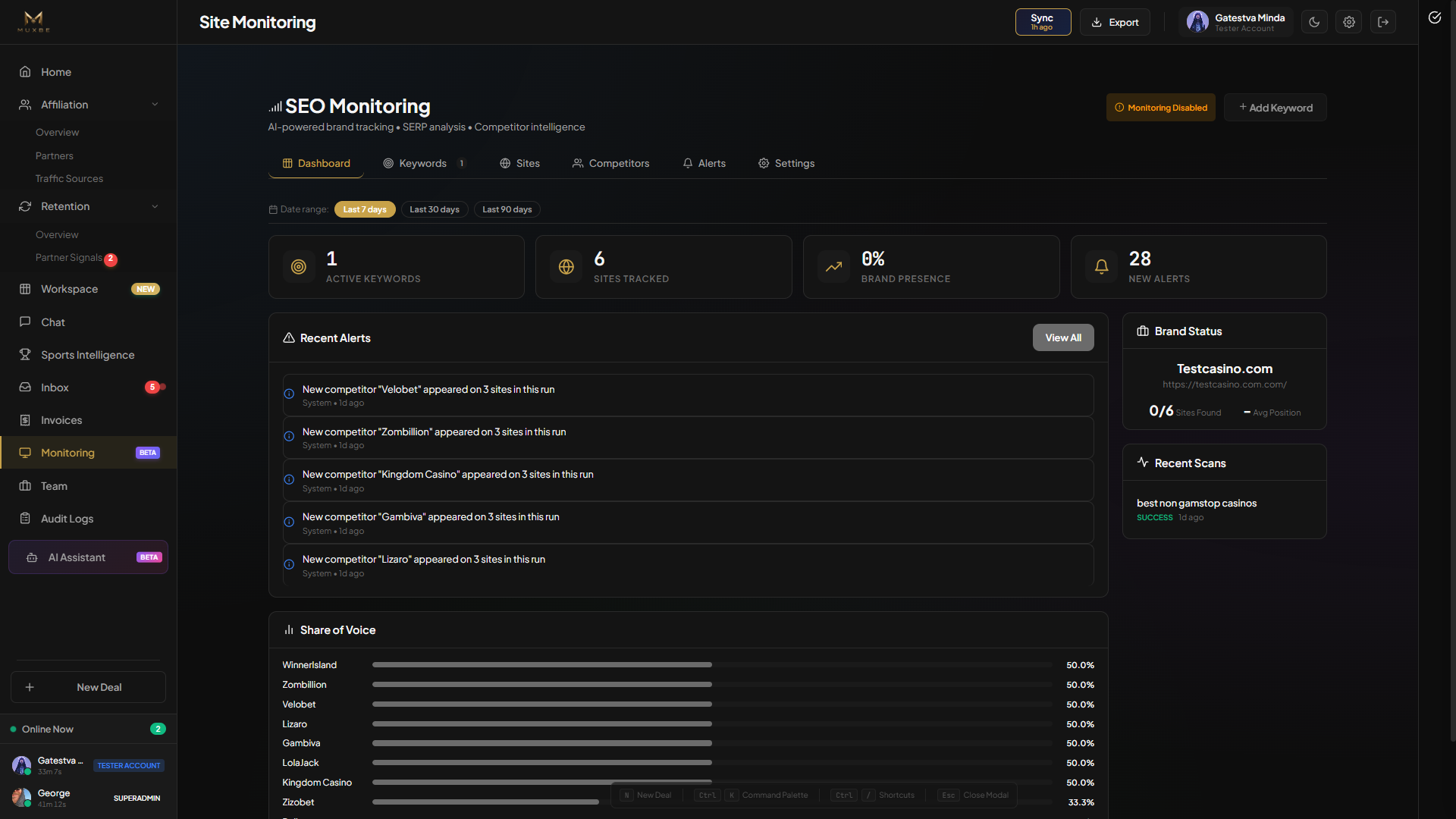This screenshot has height=819, width=1456.
Task: Click the New Deal button
Action: tap(88, 687)
